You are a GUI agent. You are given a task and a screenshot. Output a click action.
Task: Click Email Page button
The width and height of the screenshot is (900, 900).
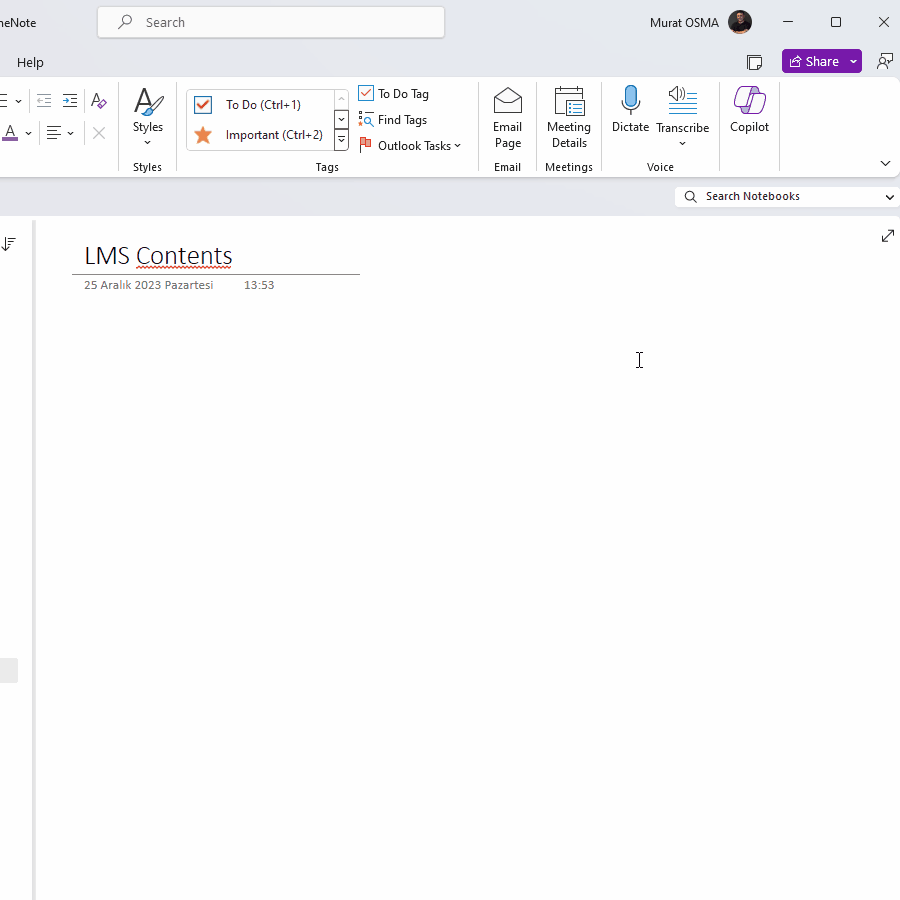click(x=507, y=118)
